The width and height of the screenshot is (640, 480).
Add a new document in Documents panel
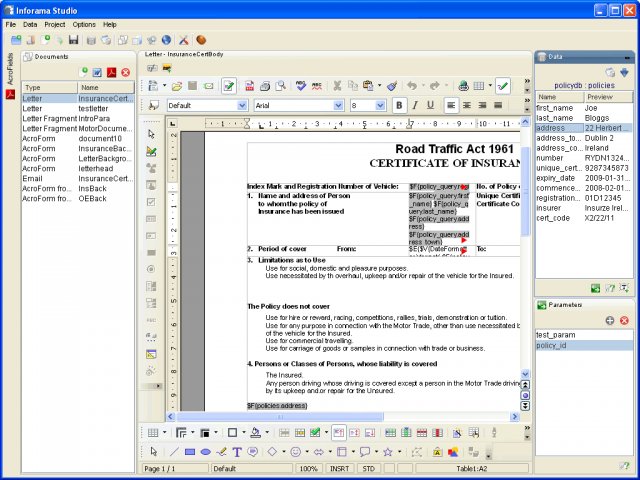84,72
